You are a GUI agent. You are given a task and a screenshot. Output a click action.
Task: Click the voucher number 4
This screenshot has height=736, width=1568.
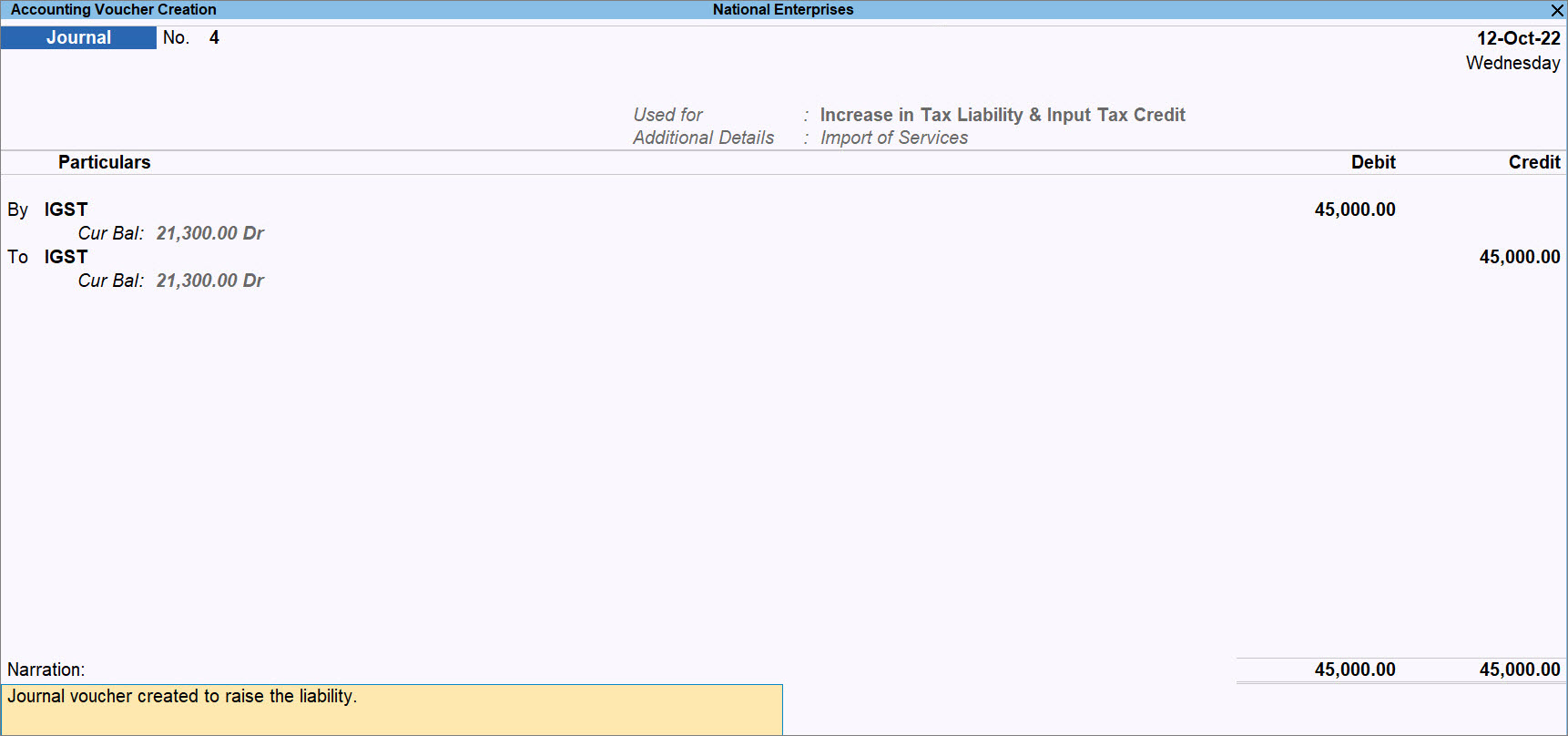[x=214, y=37]
